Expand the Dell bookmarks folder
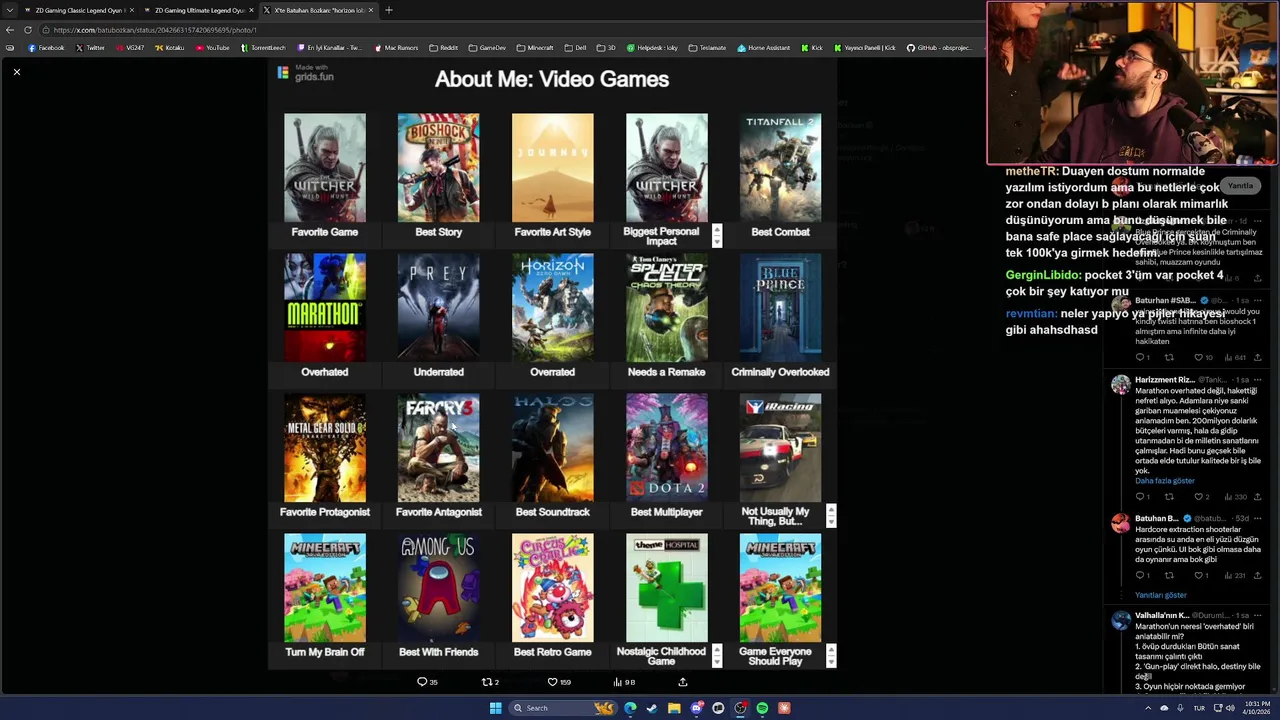 [x=576, y=48]
